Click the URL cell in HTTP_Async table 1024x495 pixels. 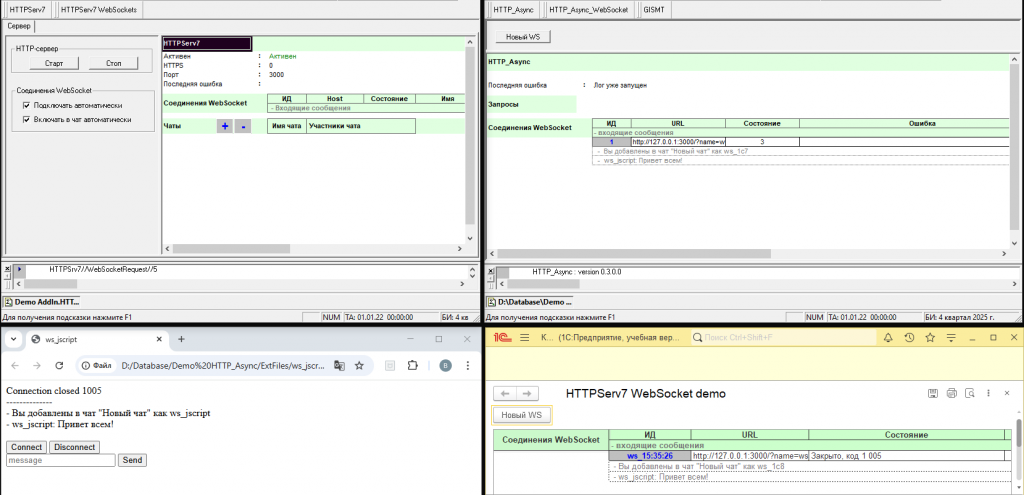pyautogui.click(x=678, y=141)
